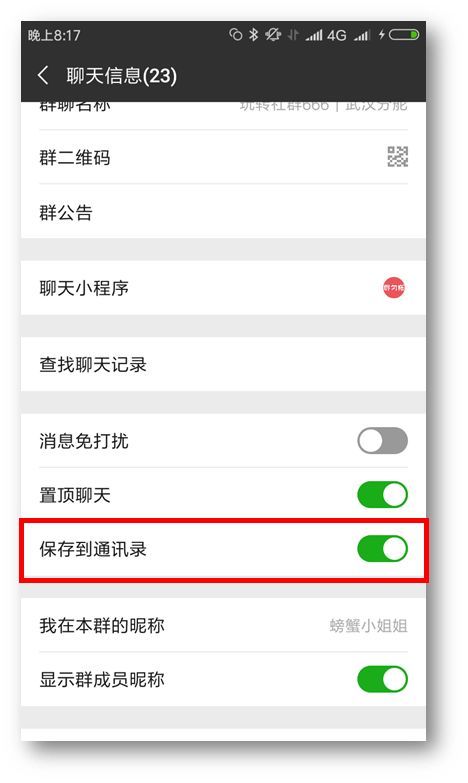Edit nickname 螃蟹小姐姐

[368, 625]
